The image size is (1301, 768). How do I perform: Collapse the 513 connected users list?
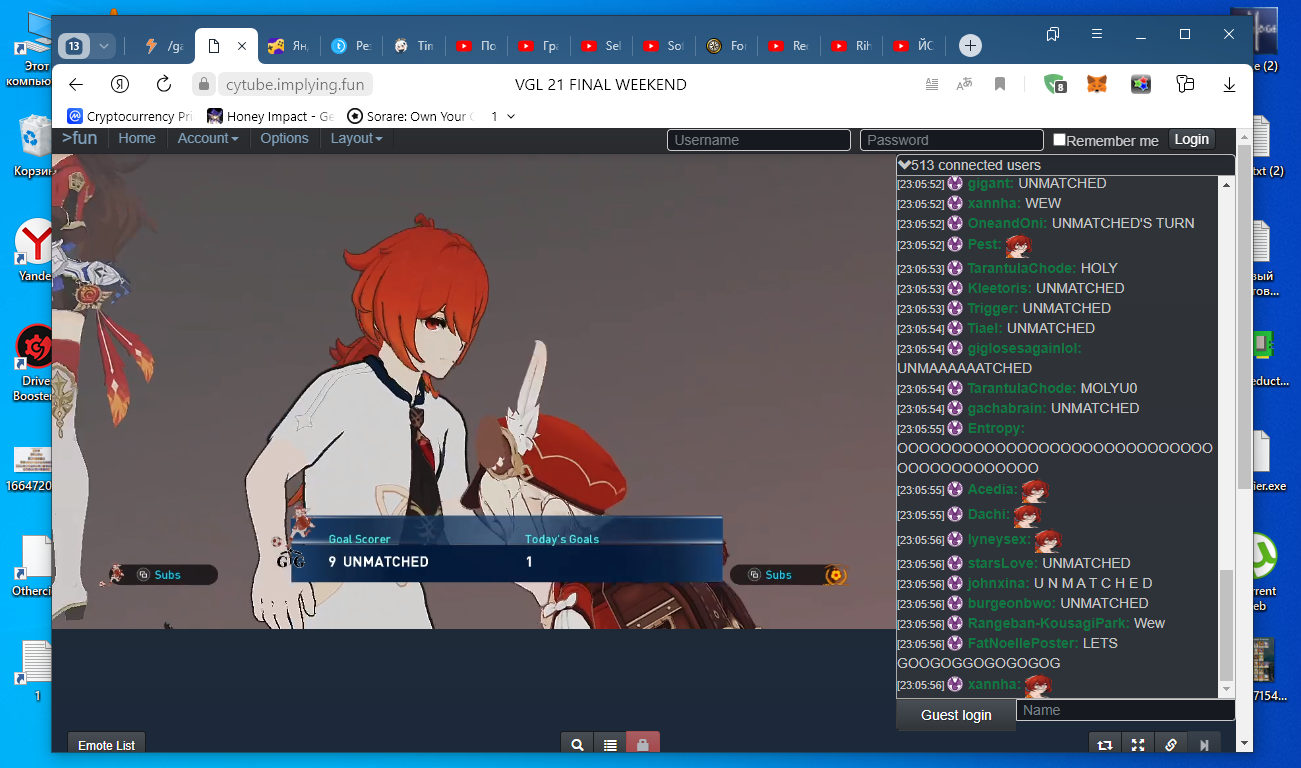[x=904, y=165]
